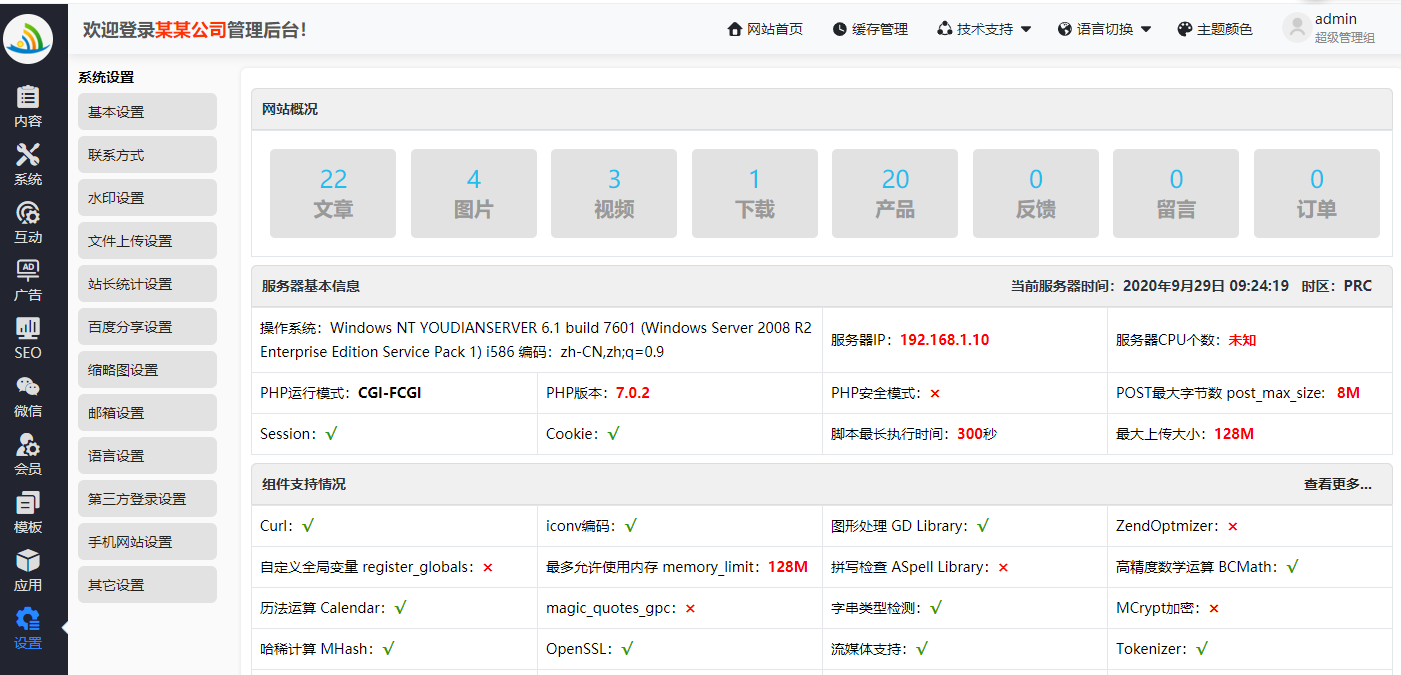The height and width of the screenshot is (675, 1401).
Task: Click the 22 文章 statistics tile
Action: pyautogui.click(x=333, y=194)
